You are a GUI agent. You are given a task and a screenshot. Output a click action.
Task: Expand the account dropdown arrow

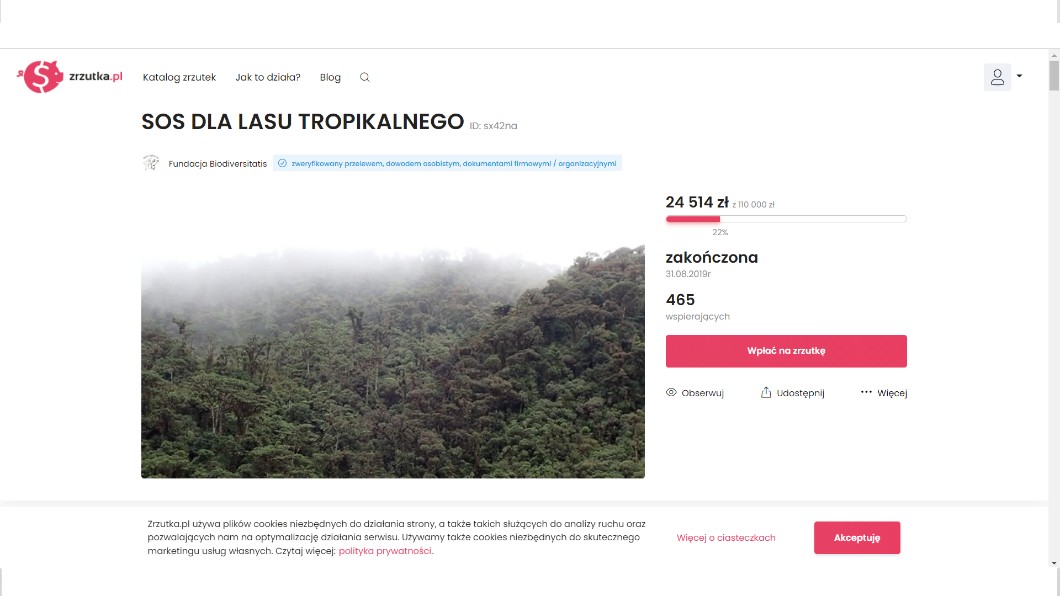tap(1019, 76)
